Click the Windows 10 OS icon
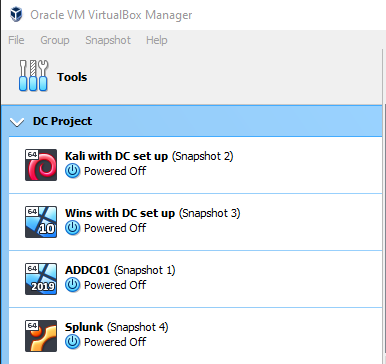The height and width of the screenshot is (364, 386). 41,222
